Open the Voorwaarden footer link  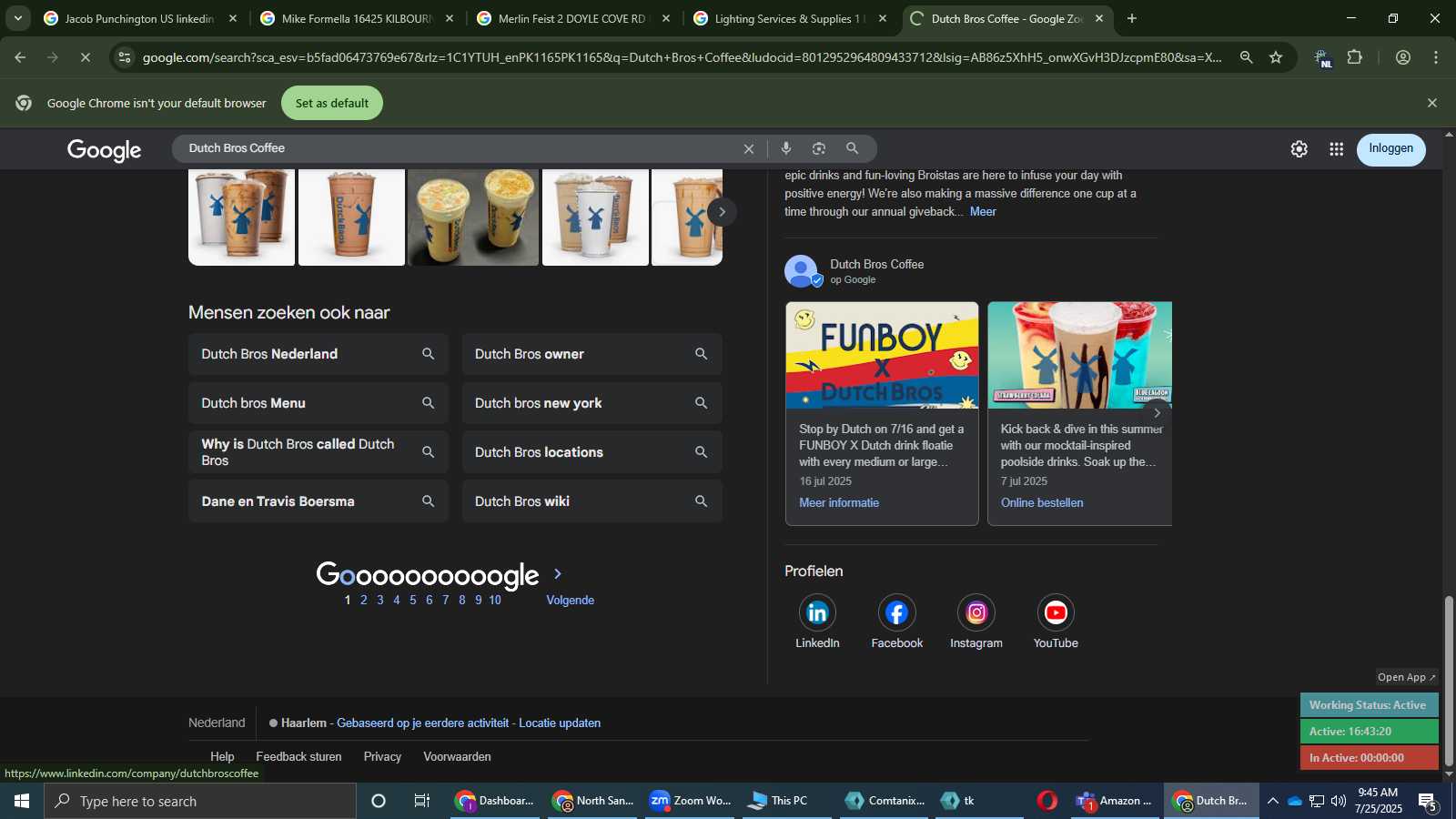pyautogui.click(x=457, y=757)
